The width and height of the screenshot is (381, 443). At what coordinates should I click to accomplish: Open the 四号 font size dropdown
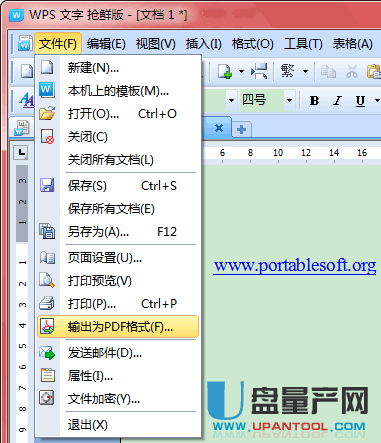tap(290, 100)
